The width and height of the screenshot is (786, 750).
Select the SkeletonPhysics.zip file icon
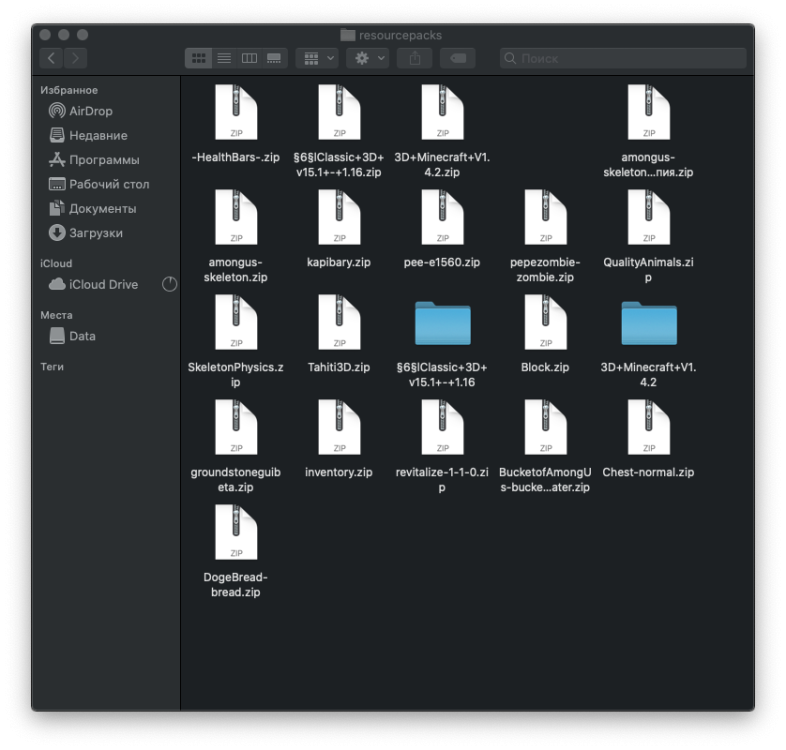coord(236,322)
